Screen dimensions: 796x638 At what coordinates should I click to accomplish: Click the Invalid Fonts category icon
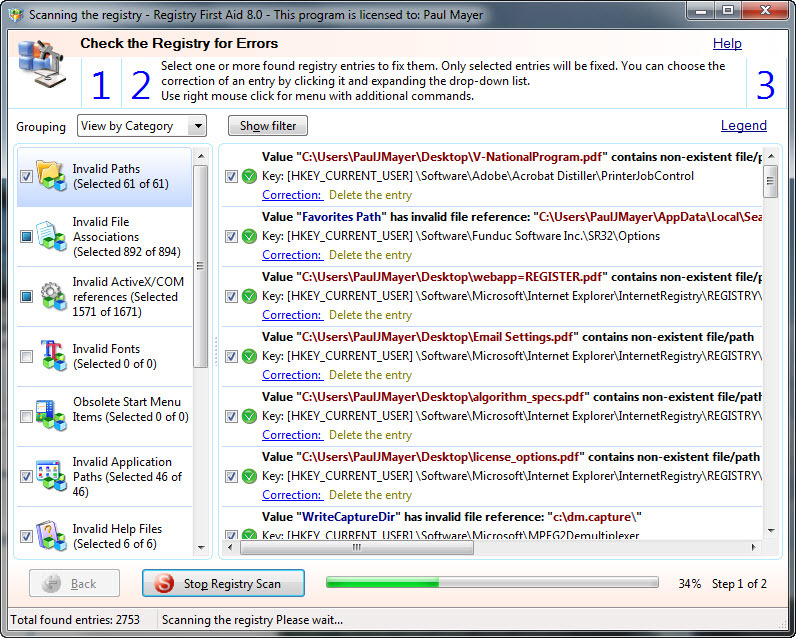pos(53,356)
